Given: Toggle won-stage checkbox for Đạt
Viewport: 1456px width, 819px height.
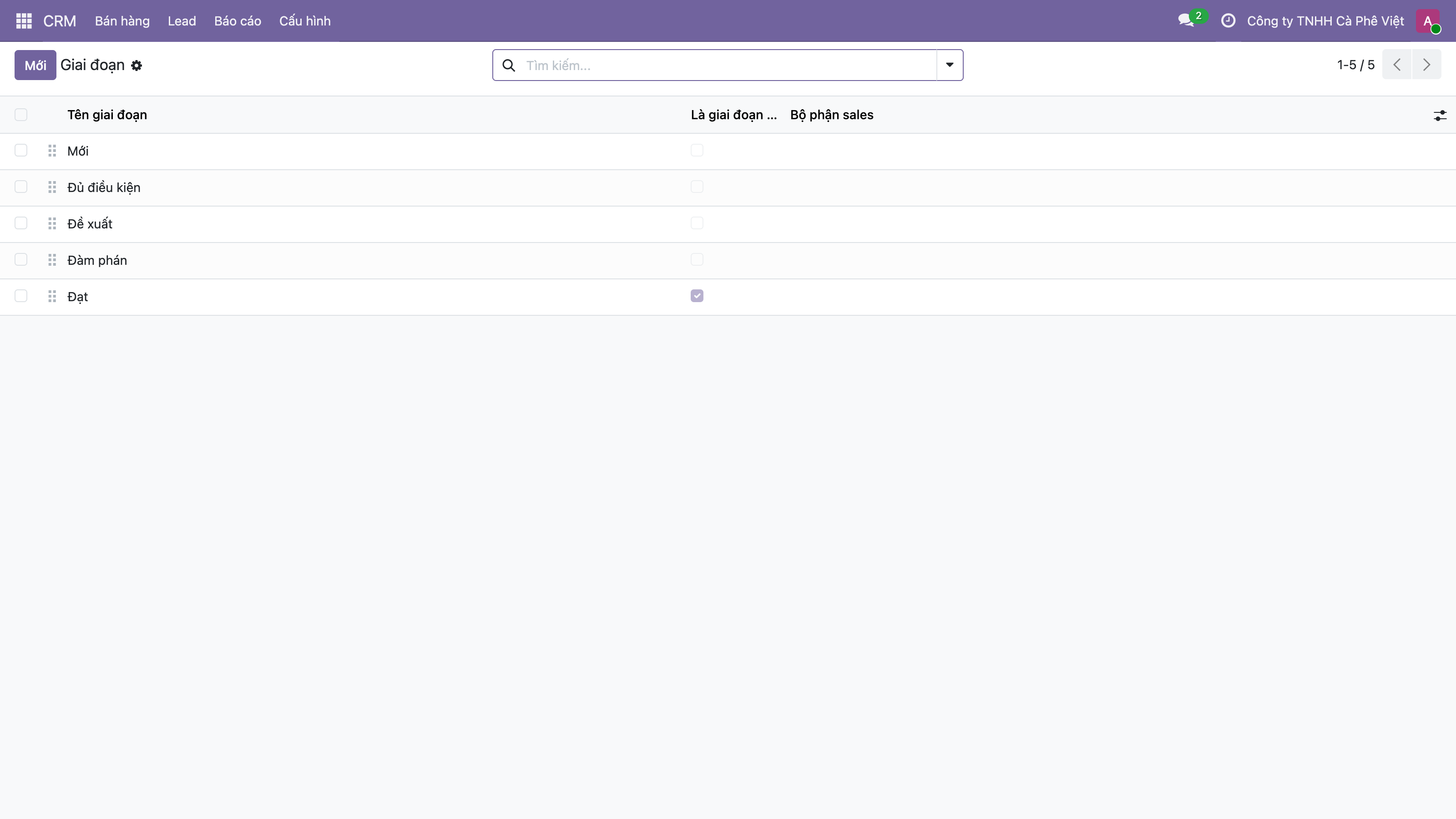Looking at the screenshot, I should [697, 296].
